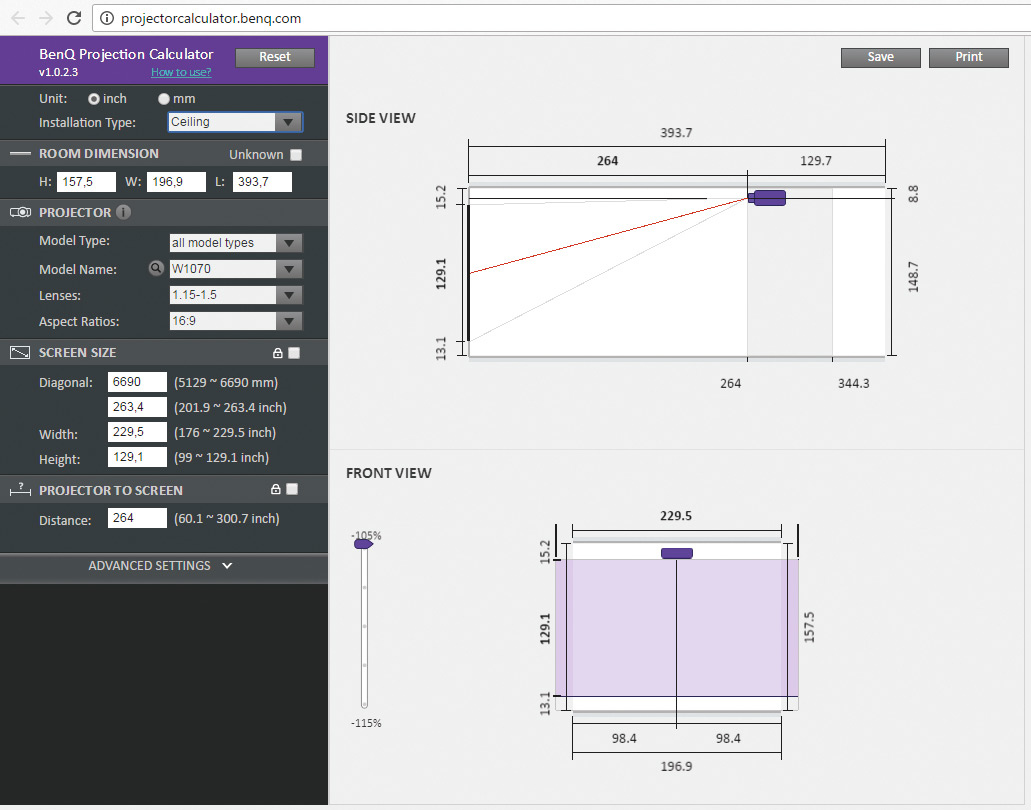Click the lock icon in Screen Size
The image size is (1031, 810).
point(277,353)
